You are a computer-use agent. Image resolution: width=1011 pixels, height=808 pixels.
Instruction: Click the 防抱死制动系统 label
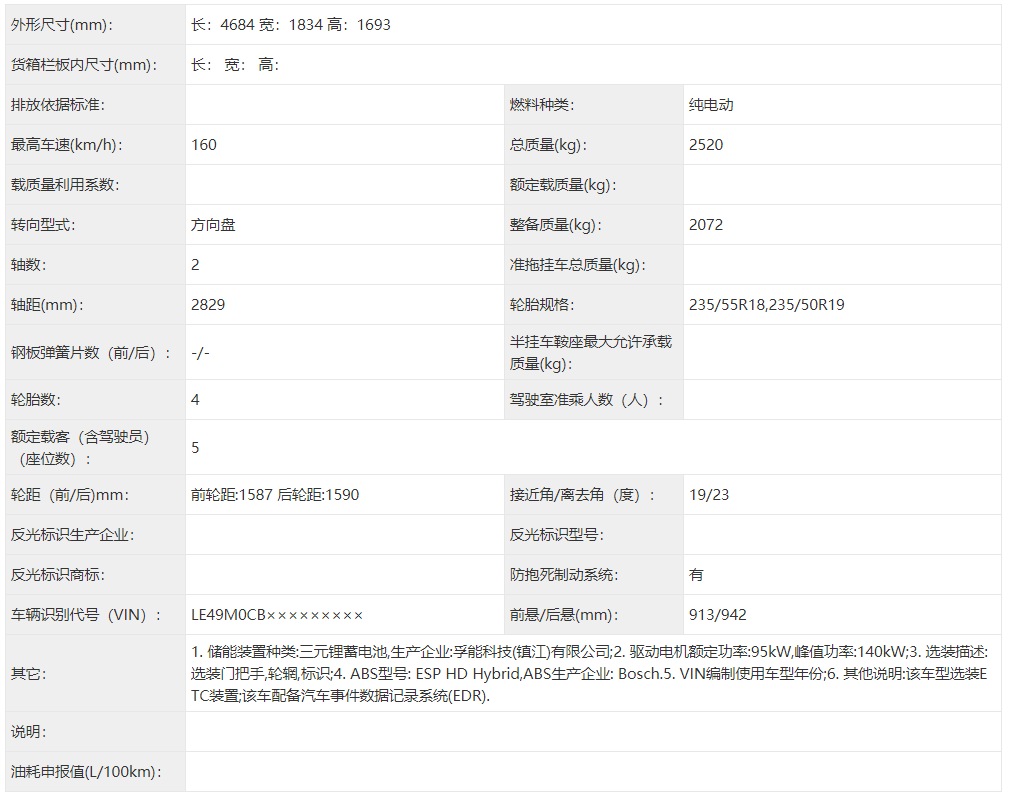pyautogui.click(x=564, y=575)
